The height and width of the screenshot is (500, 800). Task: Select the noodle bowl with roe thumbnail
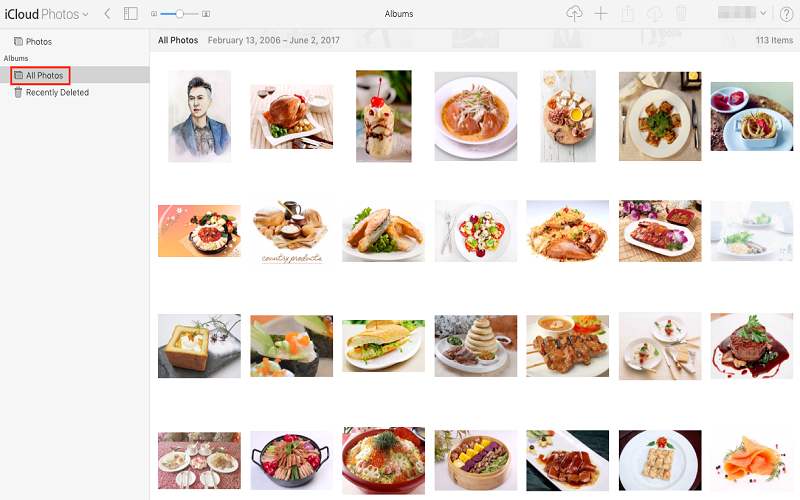pos(383,461)
